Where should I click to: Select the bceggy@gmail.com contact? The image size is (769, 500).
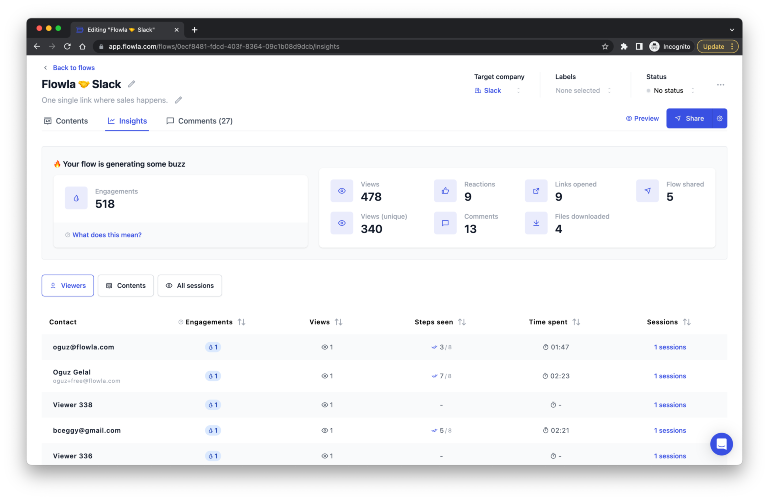tap(87, 430)
